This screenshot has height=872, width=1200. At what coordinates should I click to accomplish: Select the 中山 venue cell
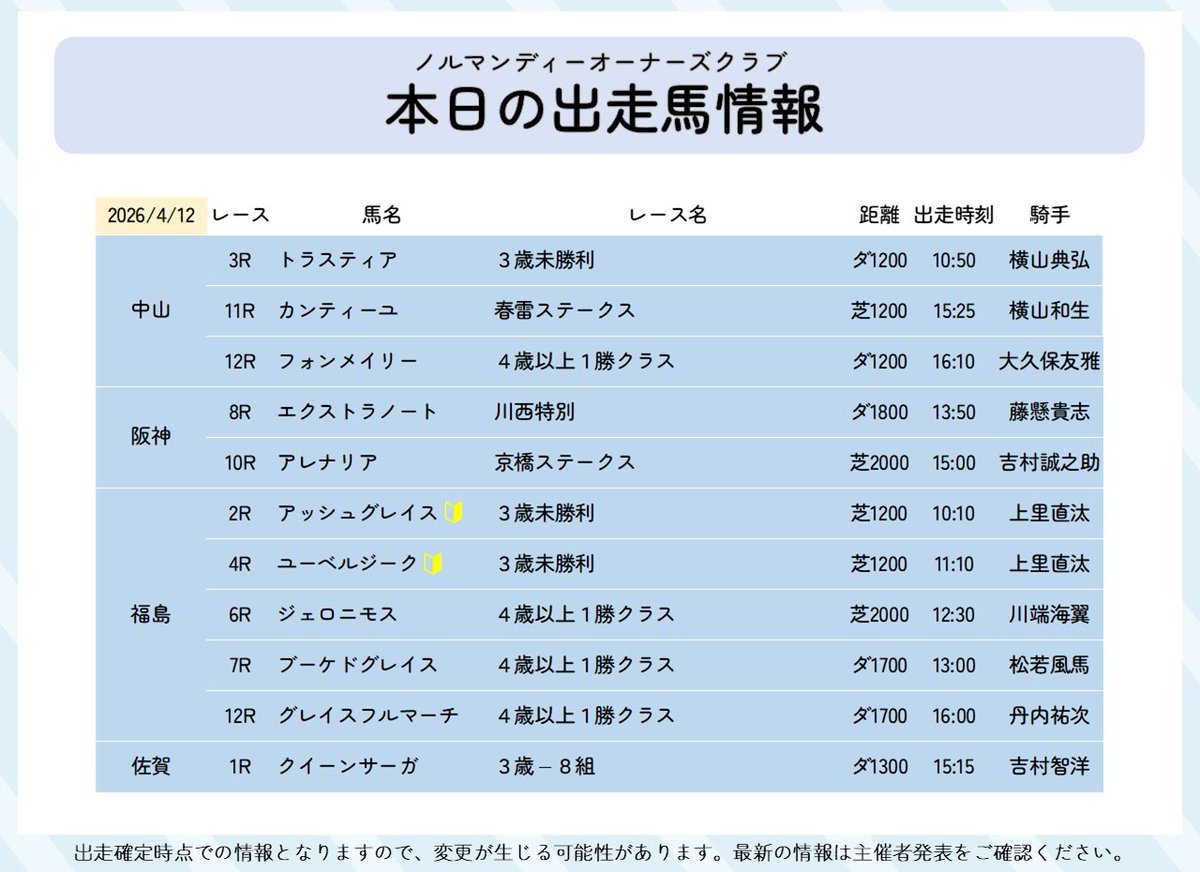(x=151, y=311)
